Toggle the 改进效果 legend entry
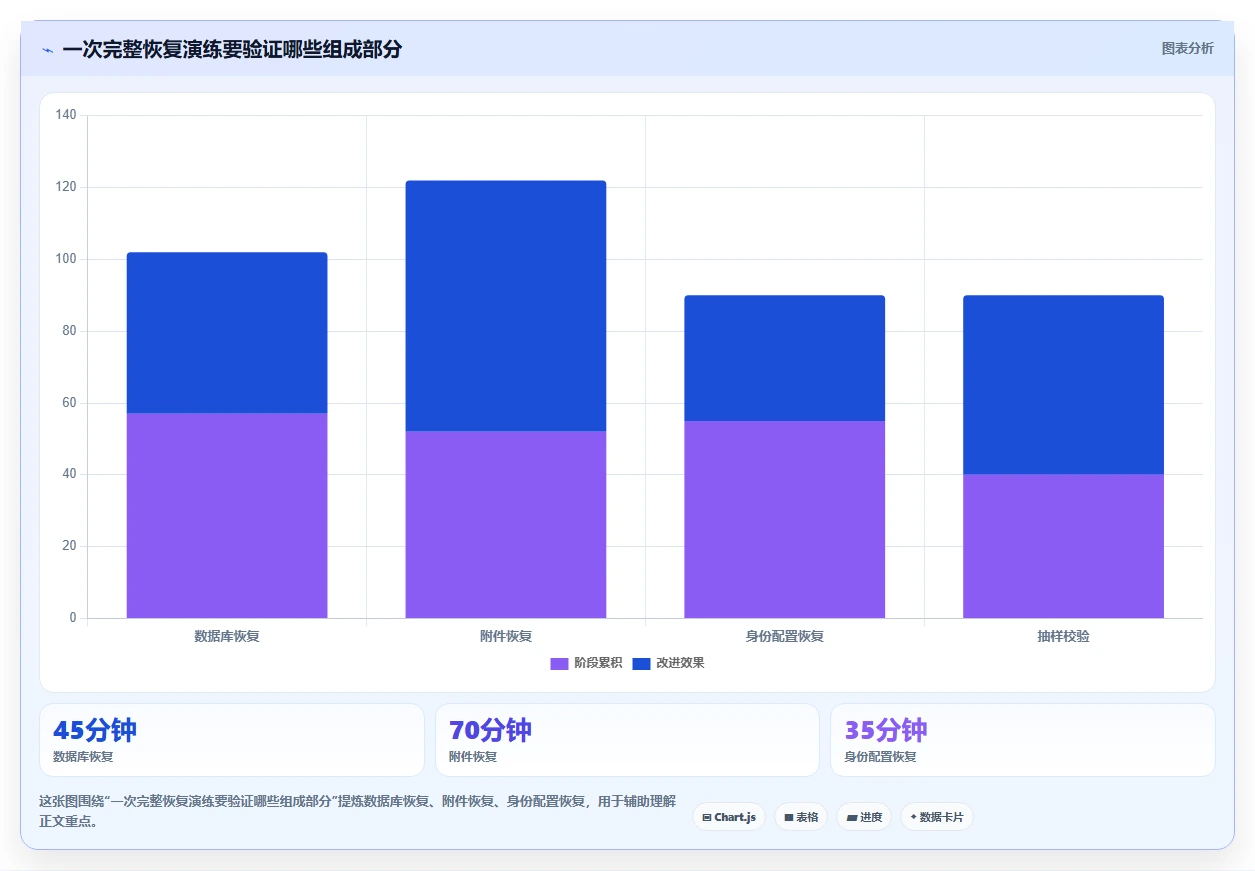This screenshot has height=871, width=1255. pyautogui.click(x=669, y=663)
